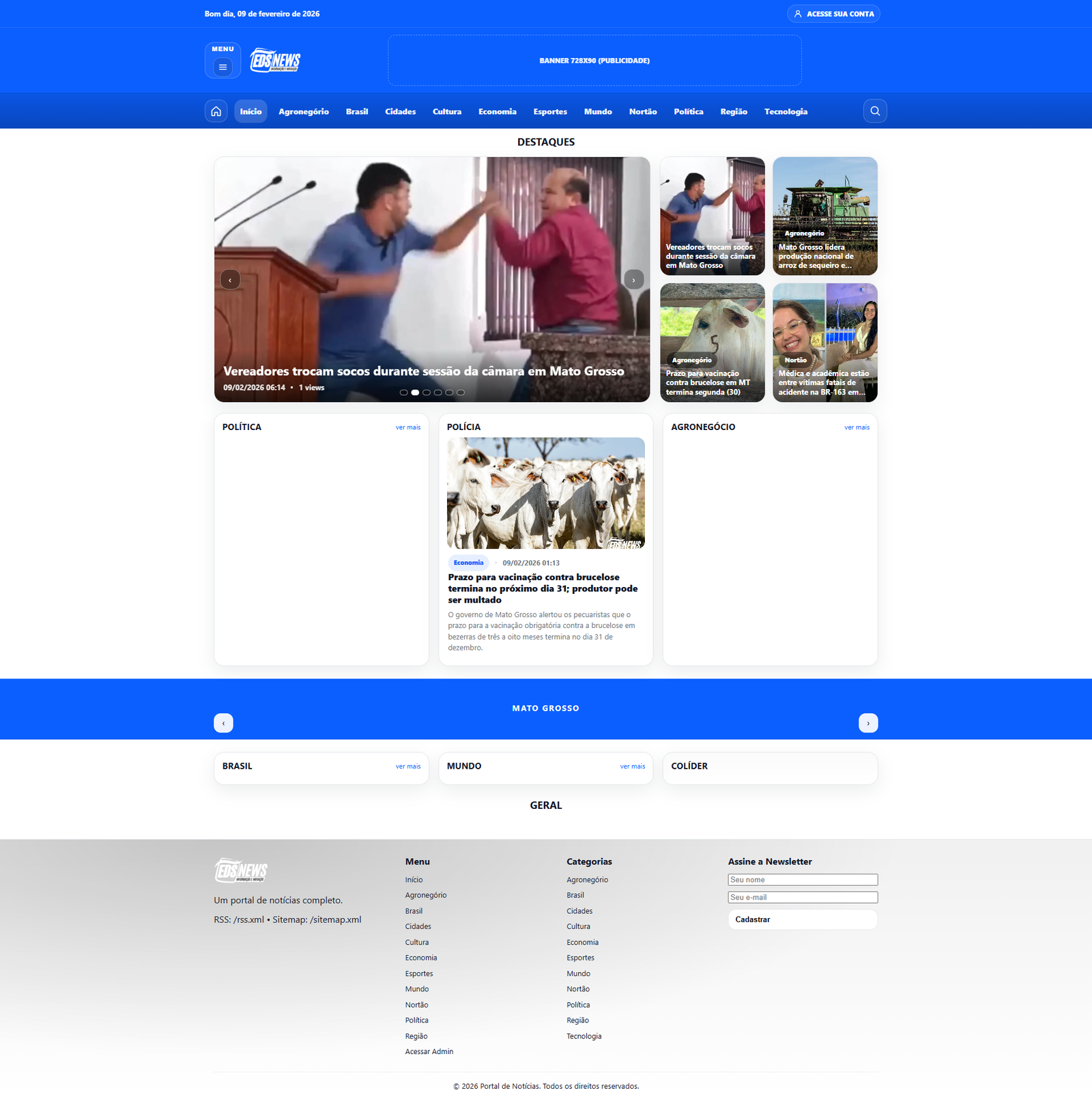The width and height of the screenshot is (1092, 1099).
Task: Open the hamburger MENU button
Action: pos(222,66)
